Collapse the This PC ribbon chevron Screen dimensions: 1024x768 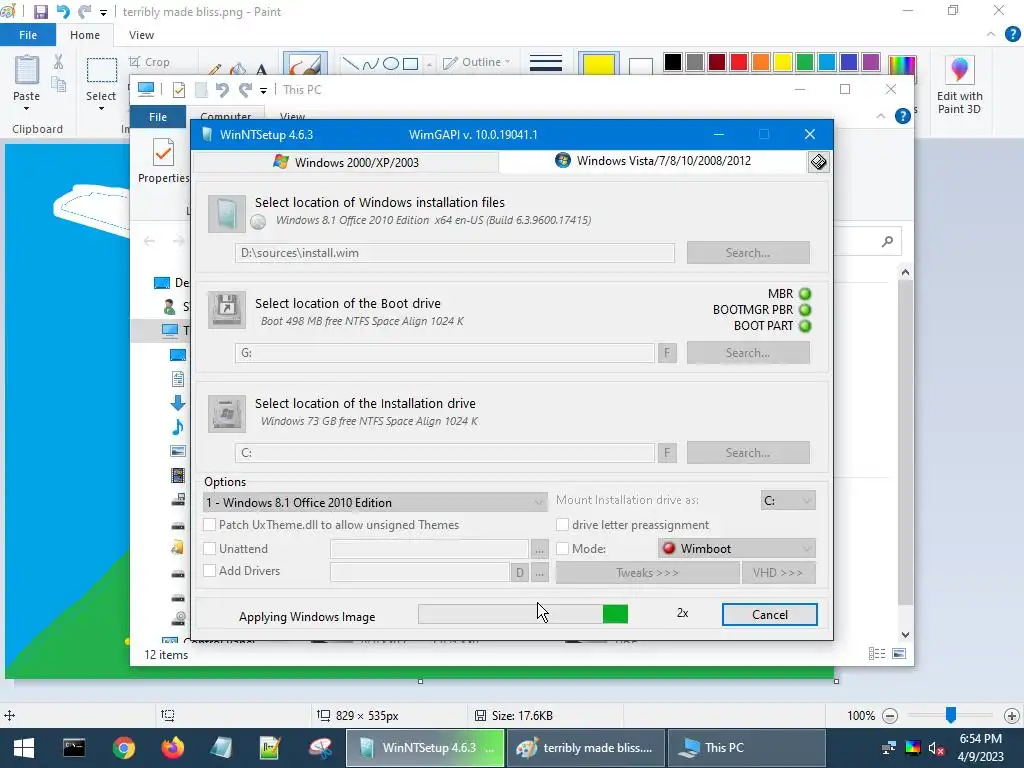[880, 116]
